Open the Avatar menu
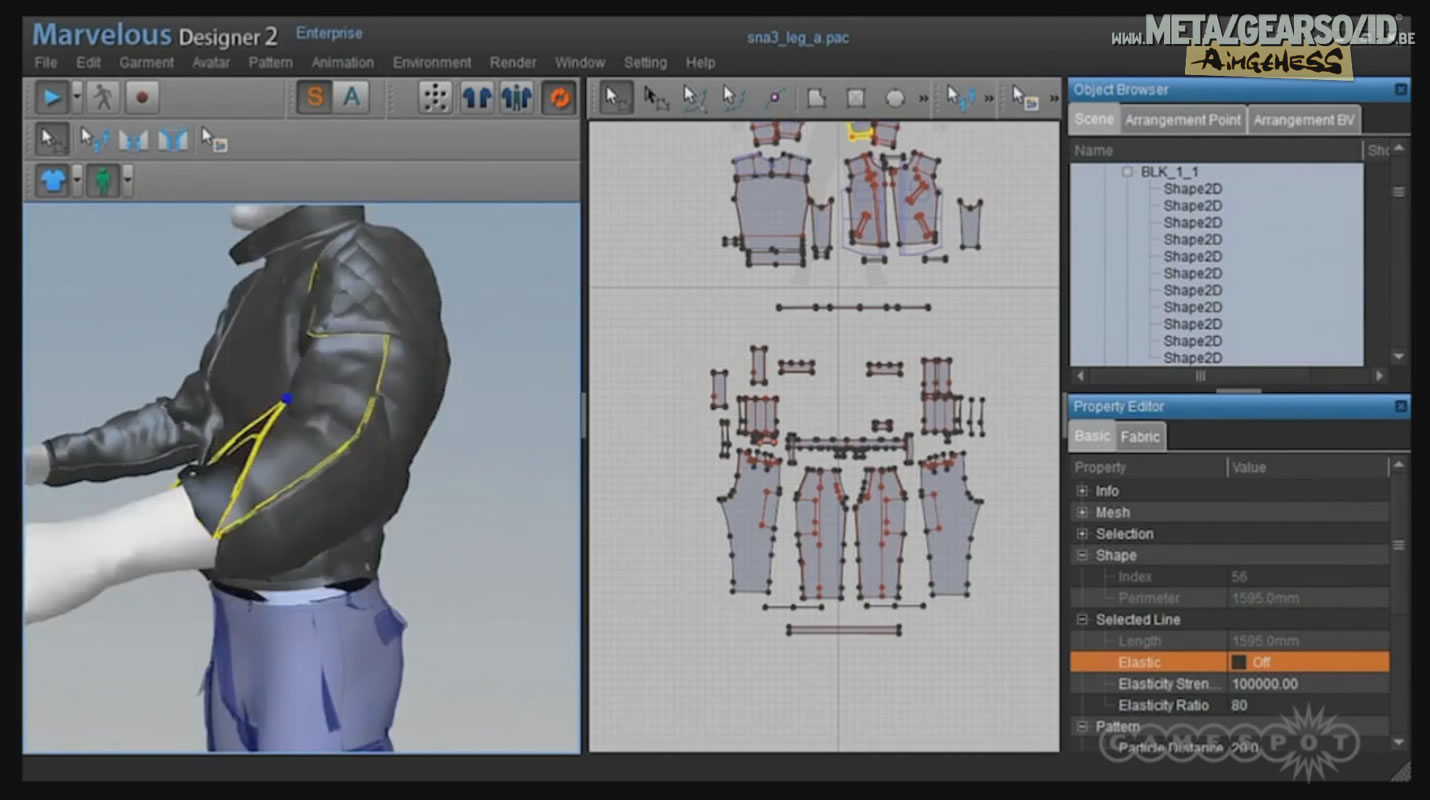 point(211,62)
